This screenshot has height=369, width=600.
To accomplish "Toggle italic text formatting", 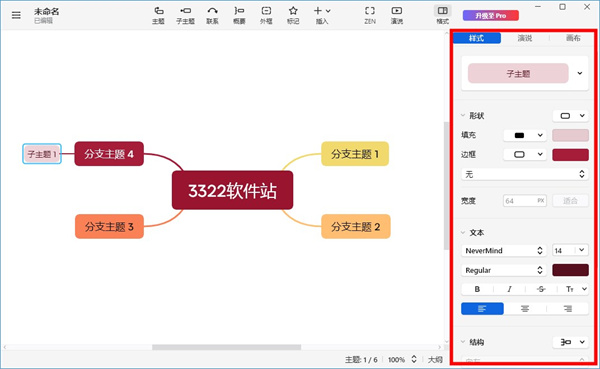I will 509,289.
